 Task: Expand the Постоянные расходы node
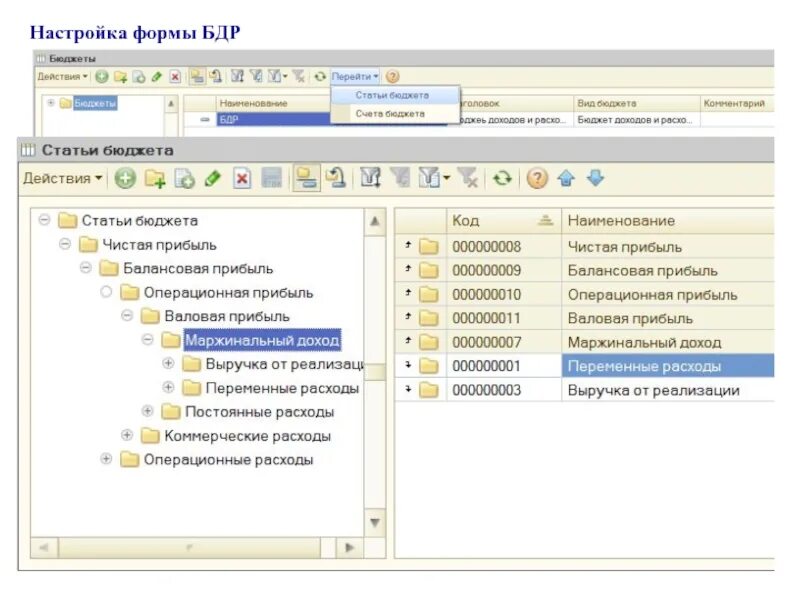[147, 411]
